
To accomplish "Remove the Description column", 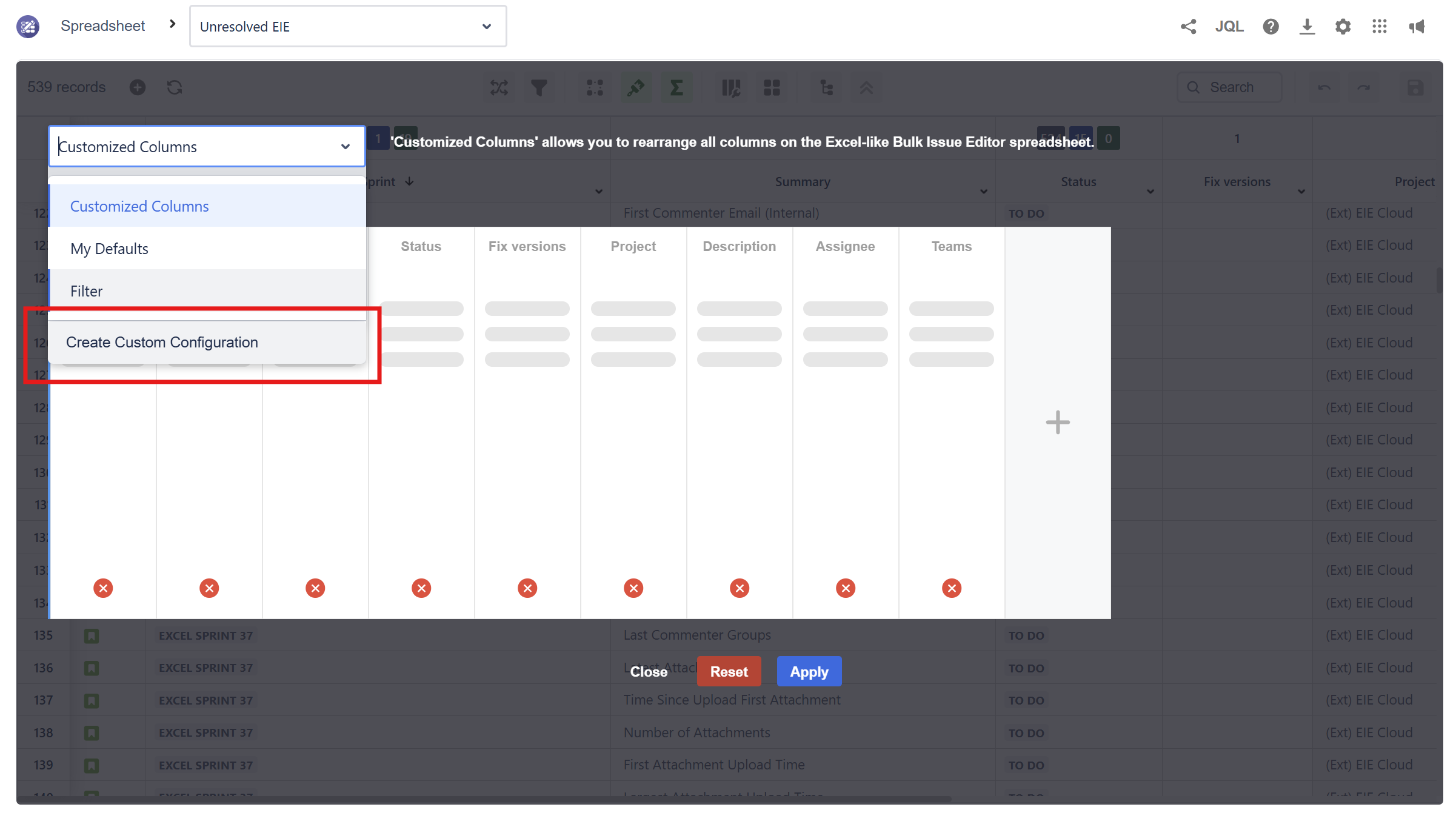I will pyautogui.click(x=739, y=588).
